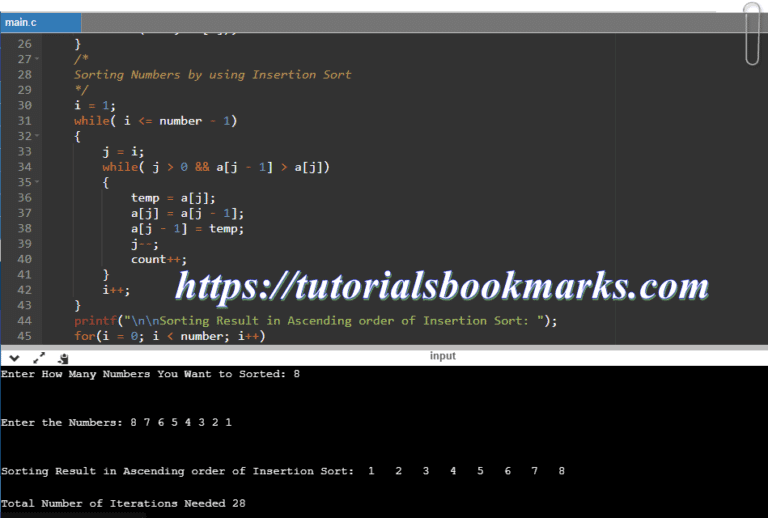Click console 'Sorting Result in Ascending order' output
The height and width of the screenshot is (518, 768).
[x=283, y=471]
